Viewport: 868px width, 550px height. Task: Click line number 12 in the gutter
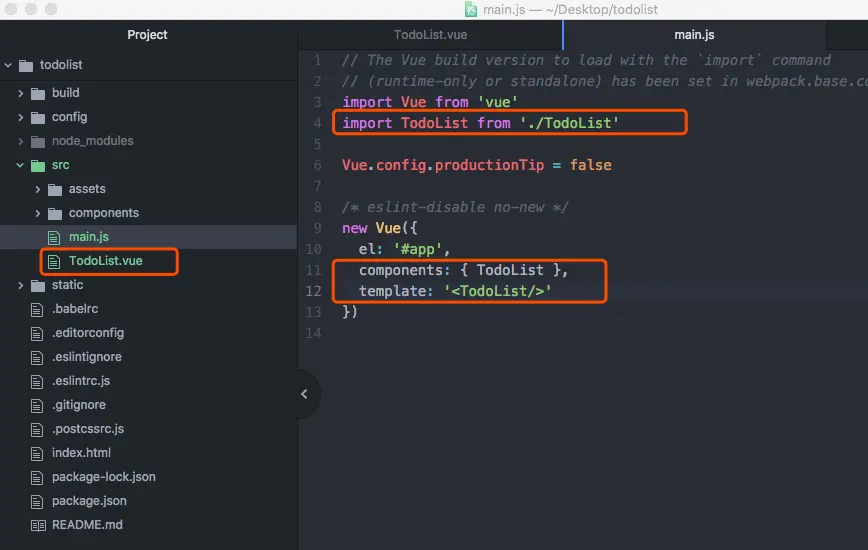(x=313, y=291)
